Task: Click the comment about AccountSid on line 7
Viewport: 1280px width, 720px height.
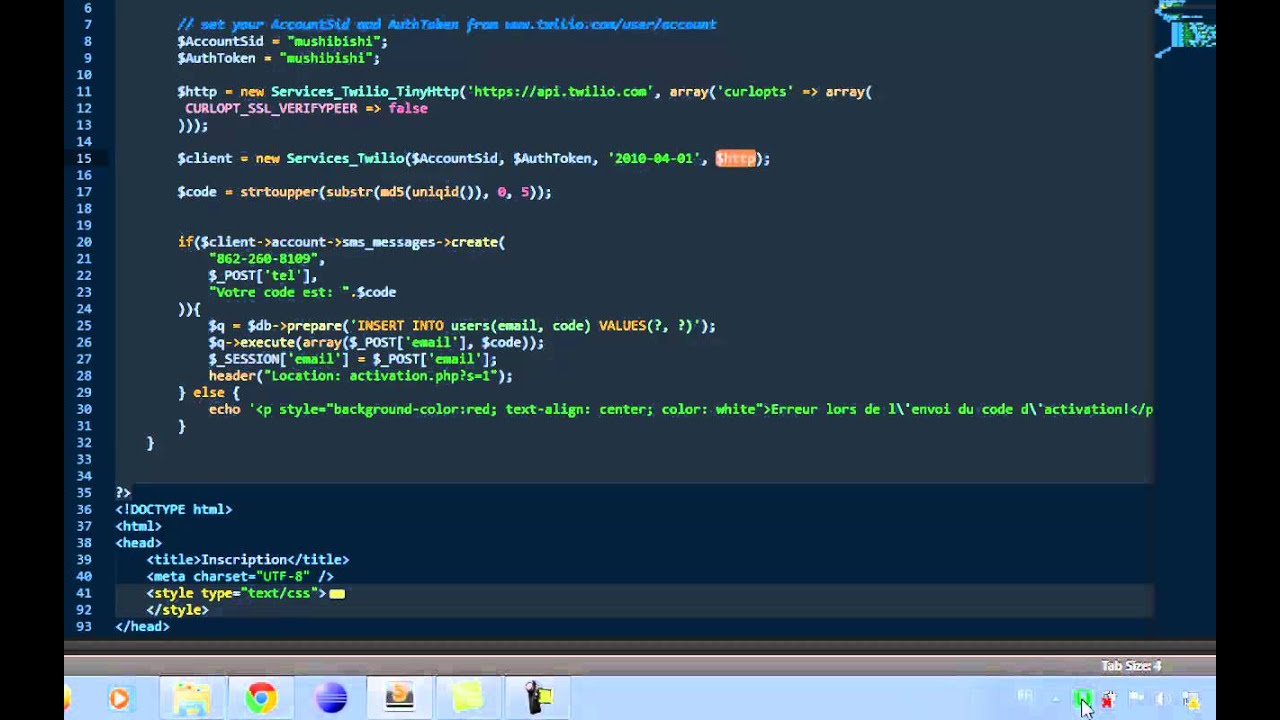Action: pyautogui.click(x=446, y=24)
